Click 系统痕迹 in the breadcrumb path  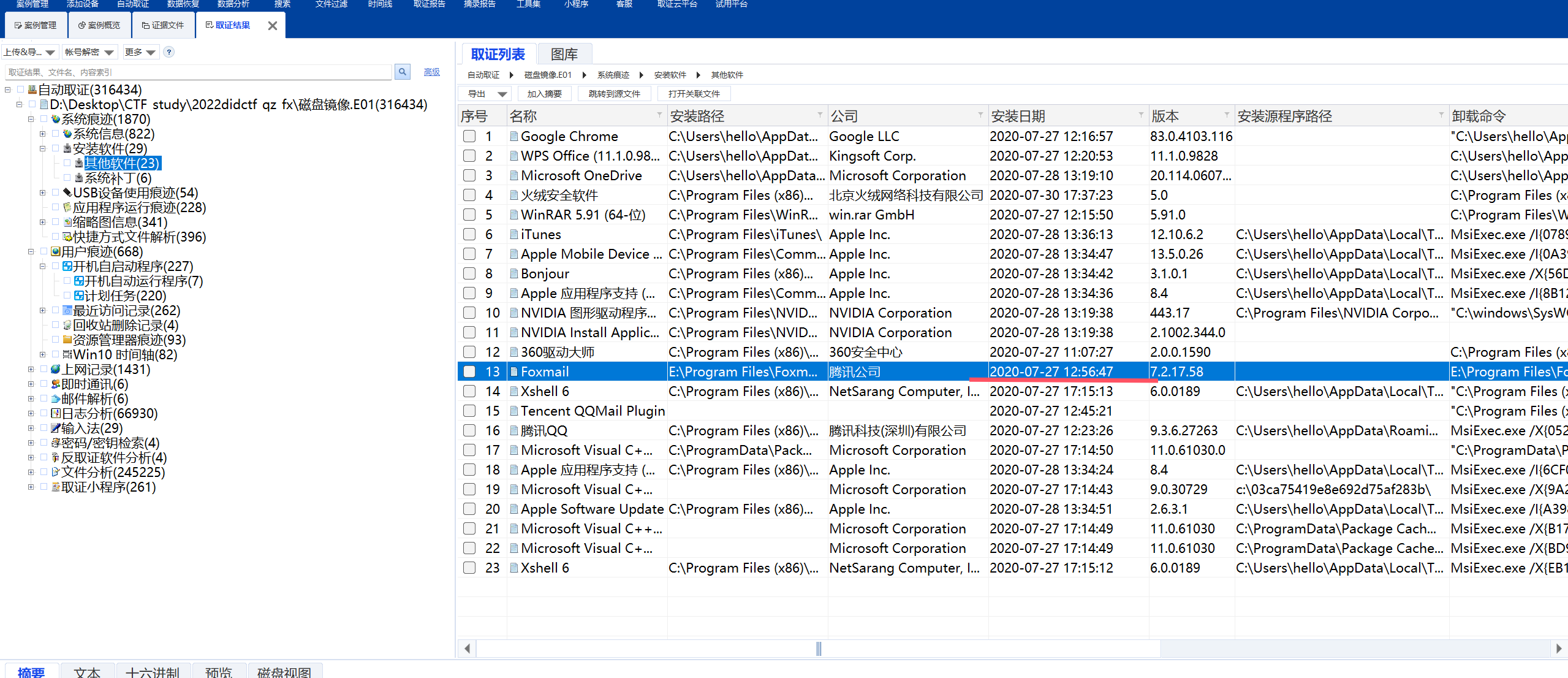613,75
